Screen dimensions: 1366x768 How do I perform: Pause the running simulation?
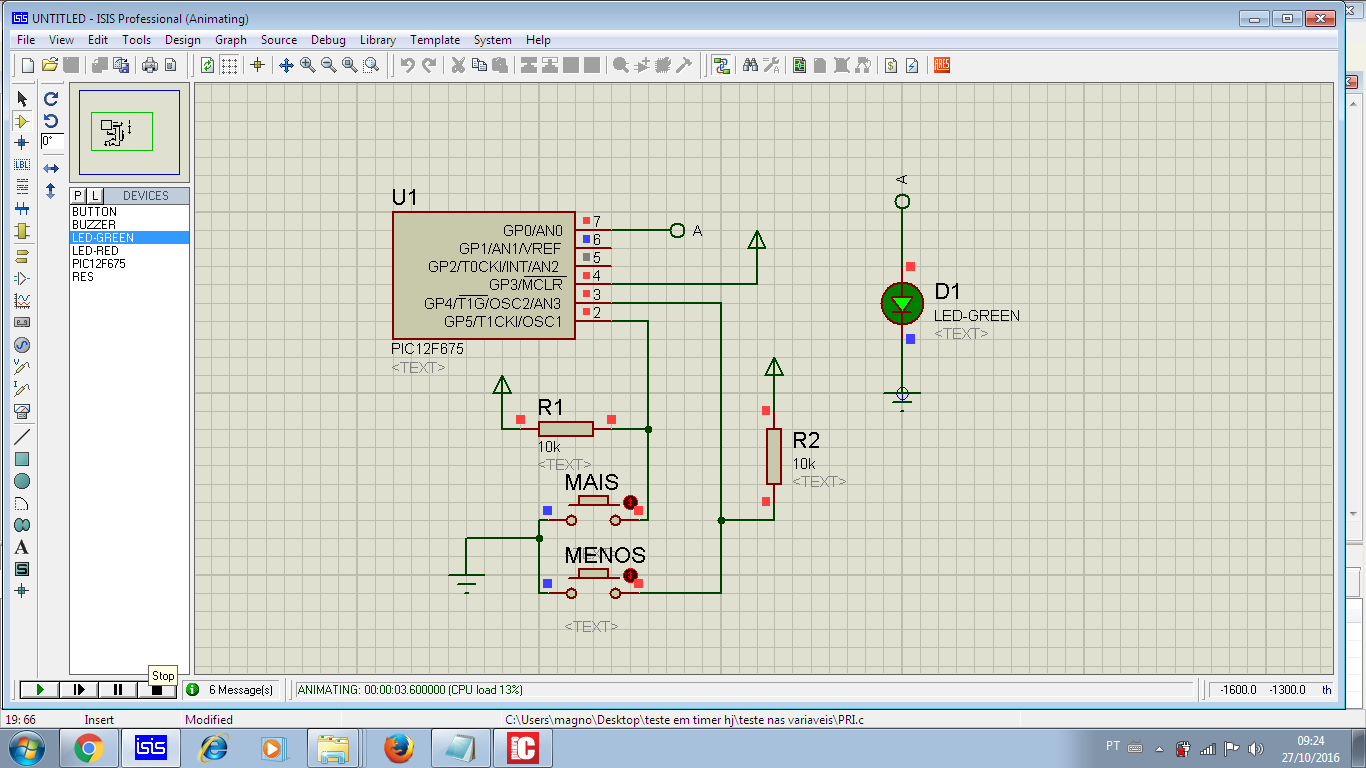click(x=117, y=689)
